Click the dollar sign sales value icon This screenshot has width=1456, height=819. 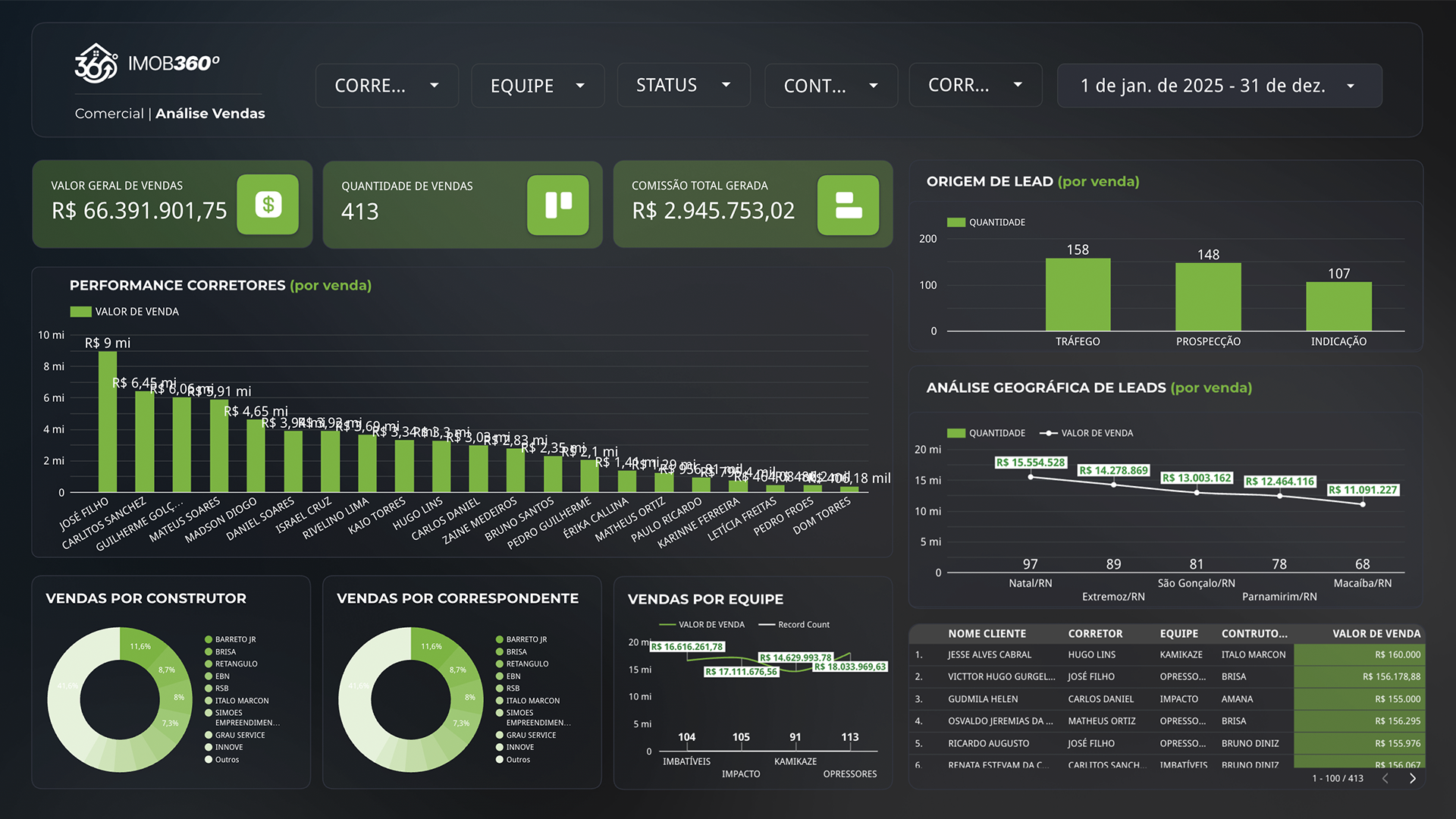(268, 205)
